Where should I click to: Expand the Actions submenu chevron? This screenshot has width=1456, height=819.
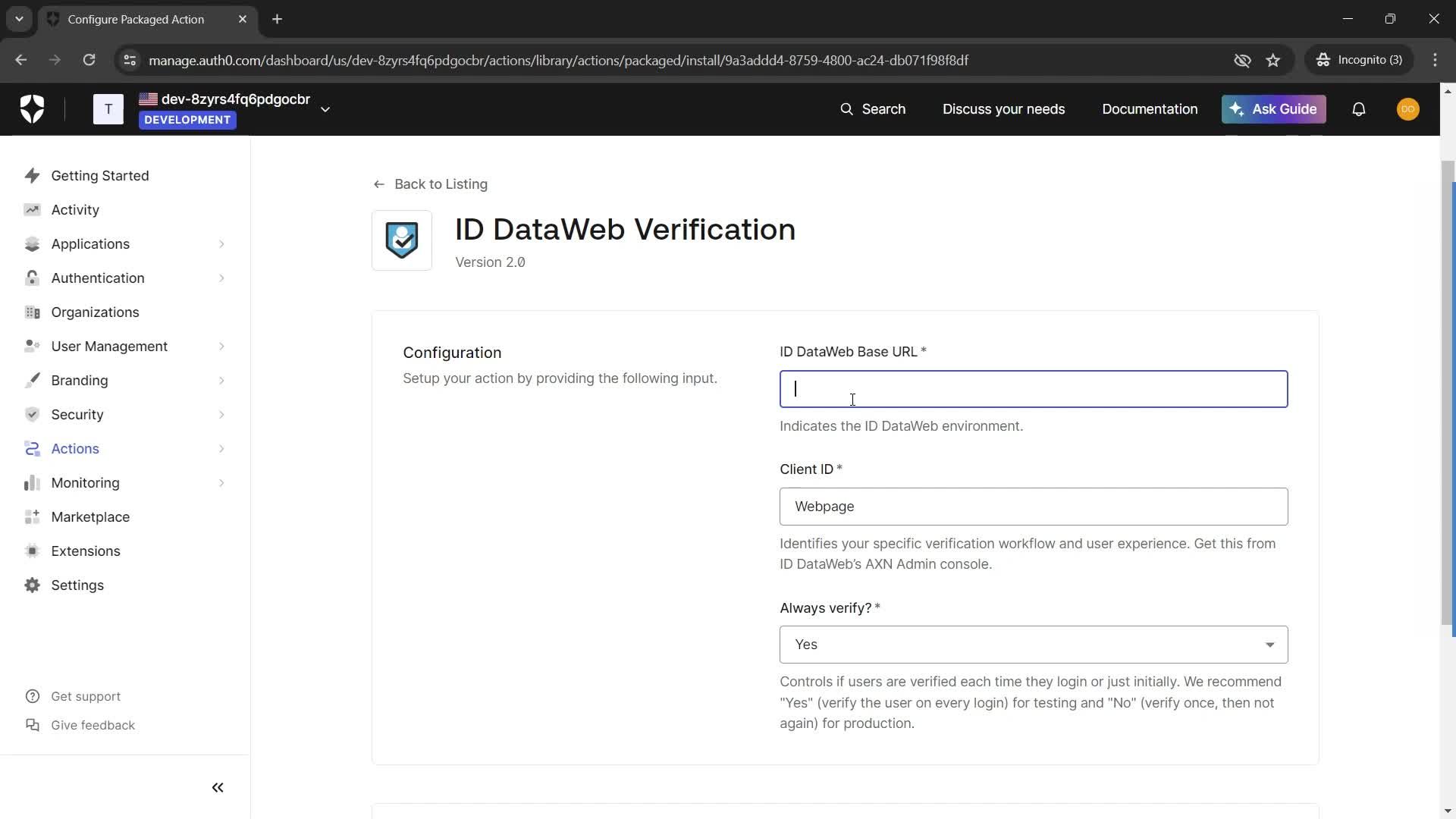click(x=221, y=449)
